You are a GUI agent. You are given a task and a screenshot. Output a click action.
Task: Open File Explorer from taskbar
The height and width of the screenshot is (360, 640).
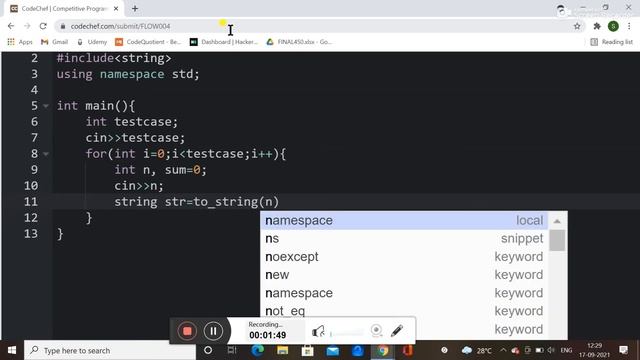pos(282,350)
